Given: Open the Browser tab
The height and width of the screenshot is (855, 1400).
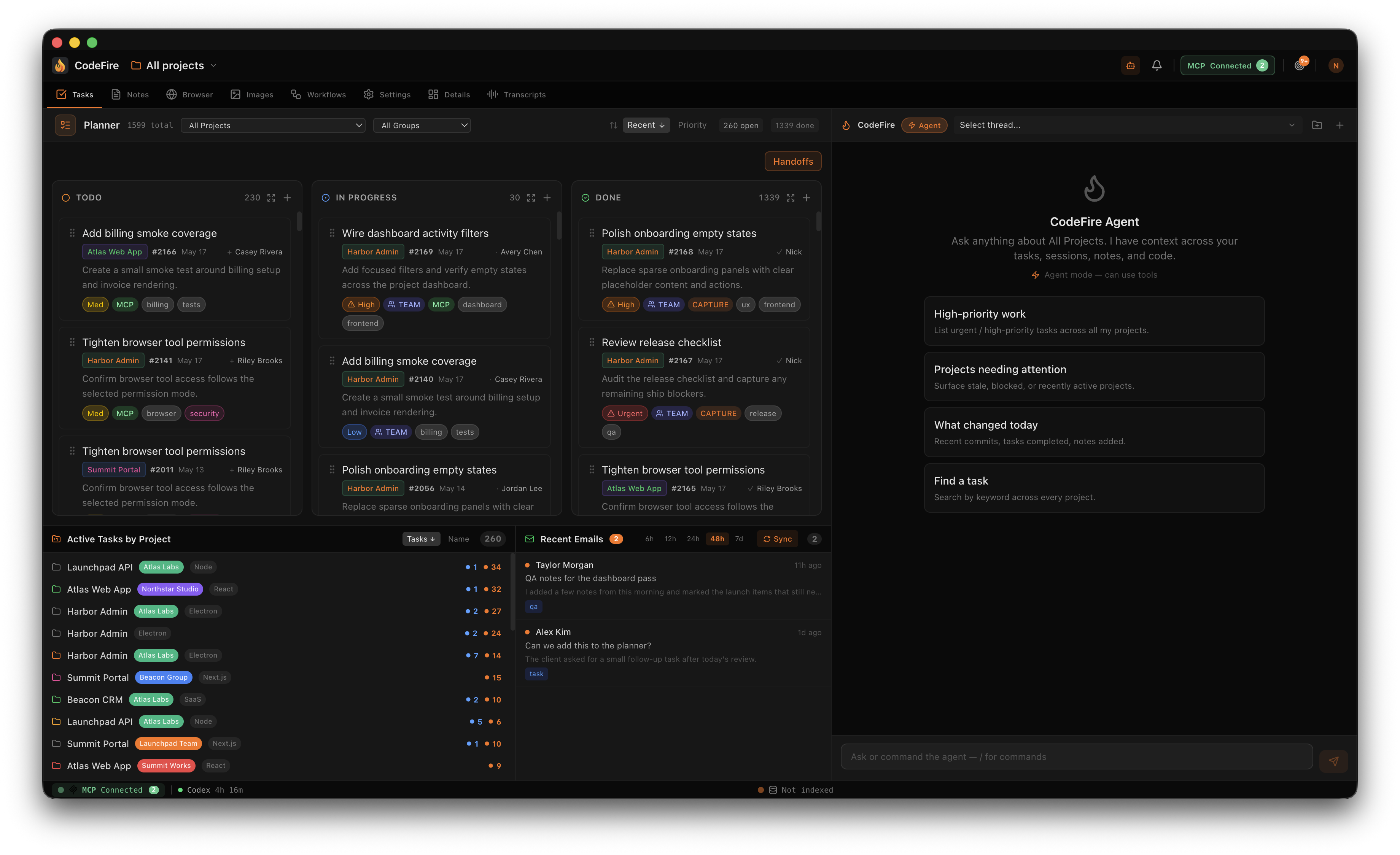Looking at the screenshot, I should click(190, 94).
